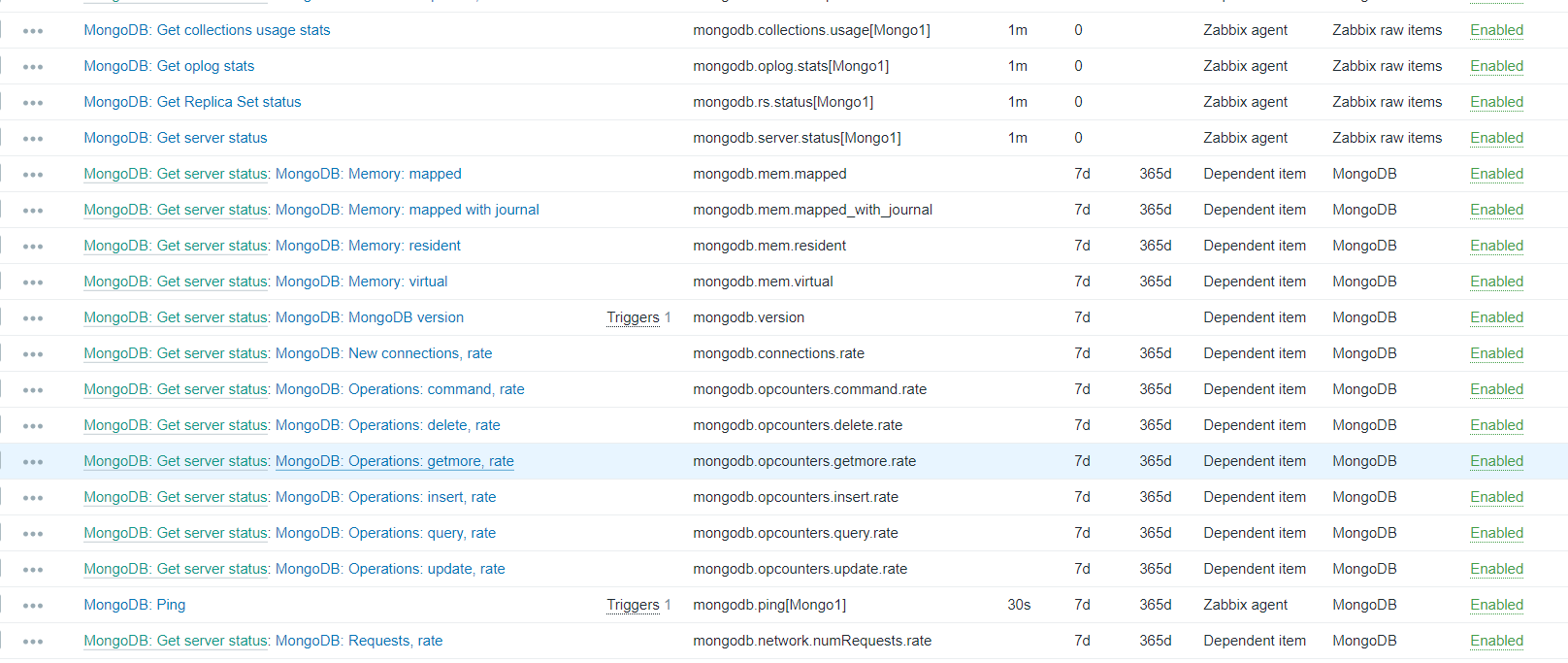Open item MongoDB: Operations: update, rate
1568x663 pixels.
pyautogui.click(x=390, y=569)
